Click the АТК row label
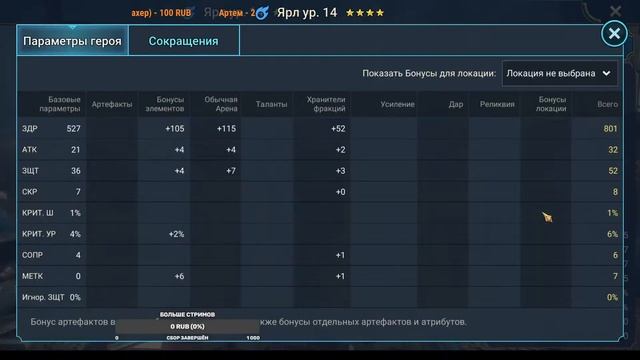Image resolution: width=640 pixels, height=360 pixels. pyautogui.click(x=29, y=150)
